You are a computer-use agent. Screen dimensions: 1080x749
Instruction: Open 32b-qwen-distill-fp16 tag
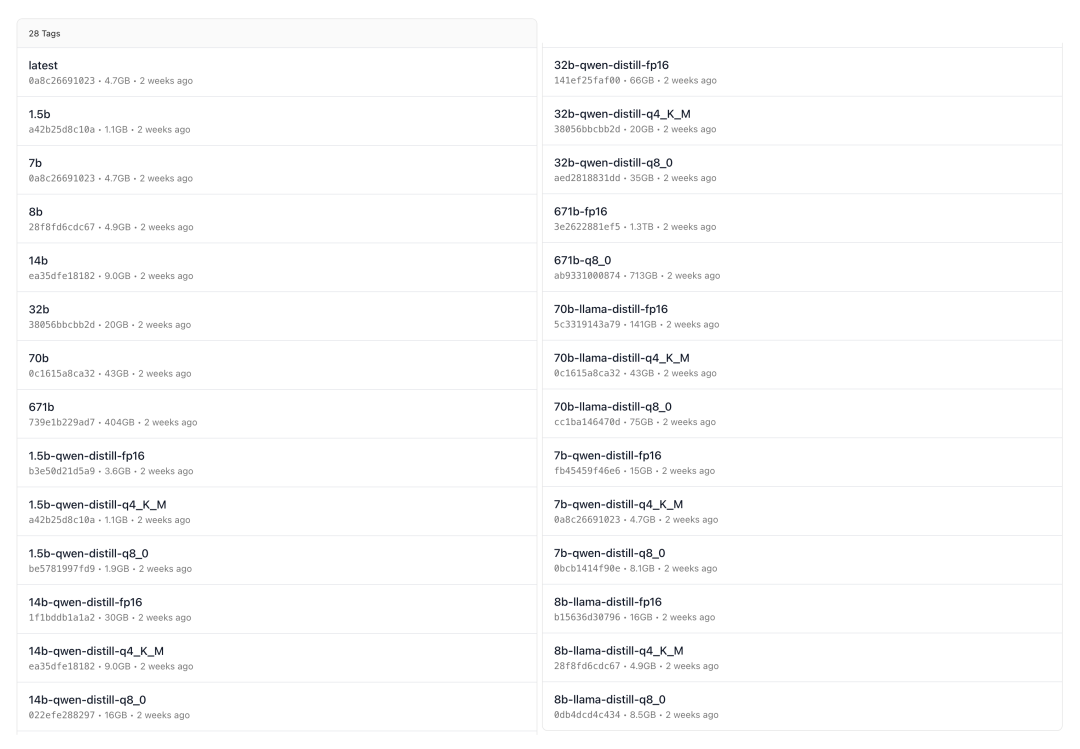point(611,65)
